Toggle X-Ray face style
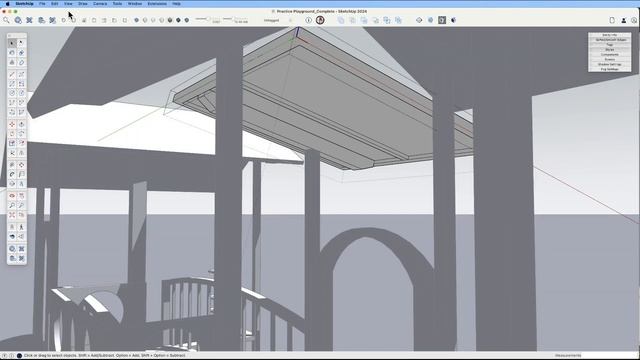 [136, 20]
